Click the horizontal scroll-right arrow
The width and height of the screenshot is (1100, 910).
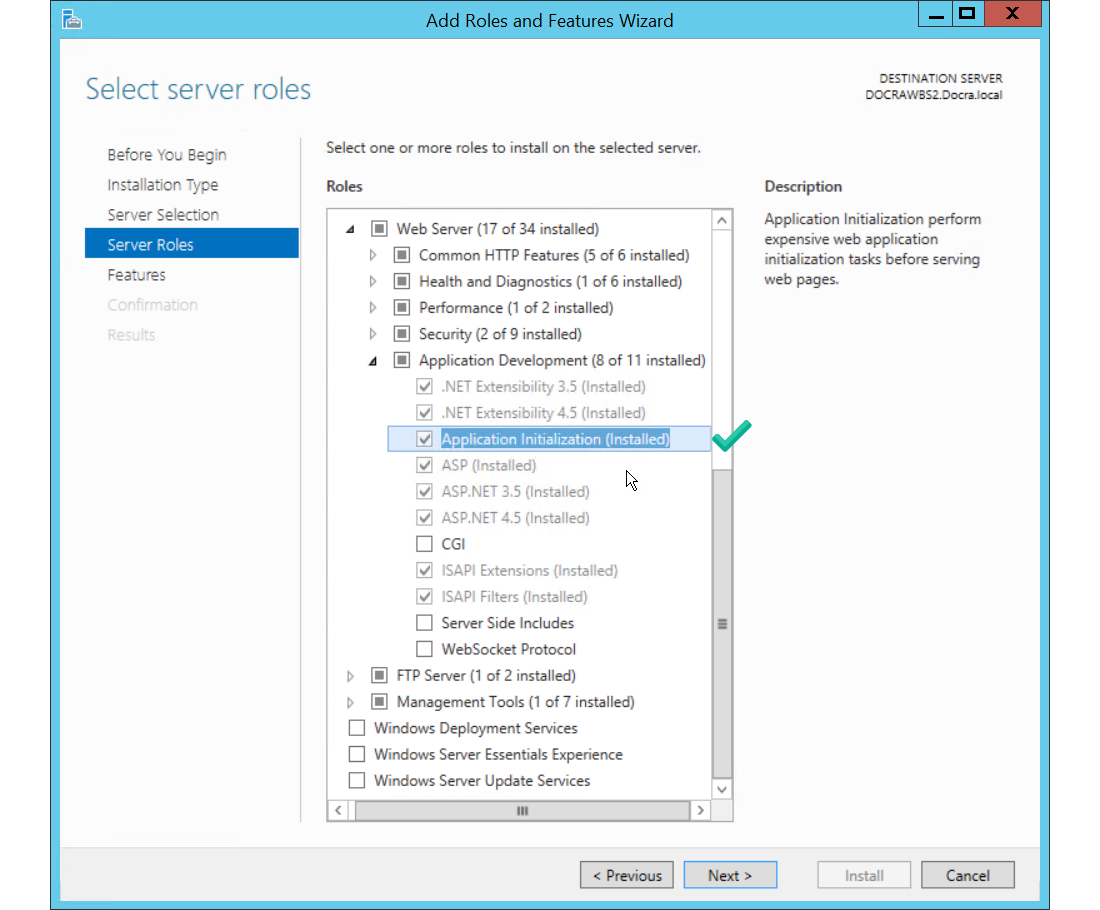click(x=700, y=810)
